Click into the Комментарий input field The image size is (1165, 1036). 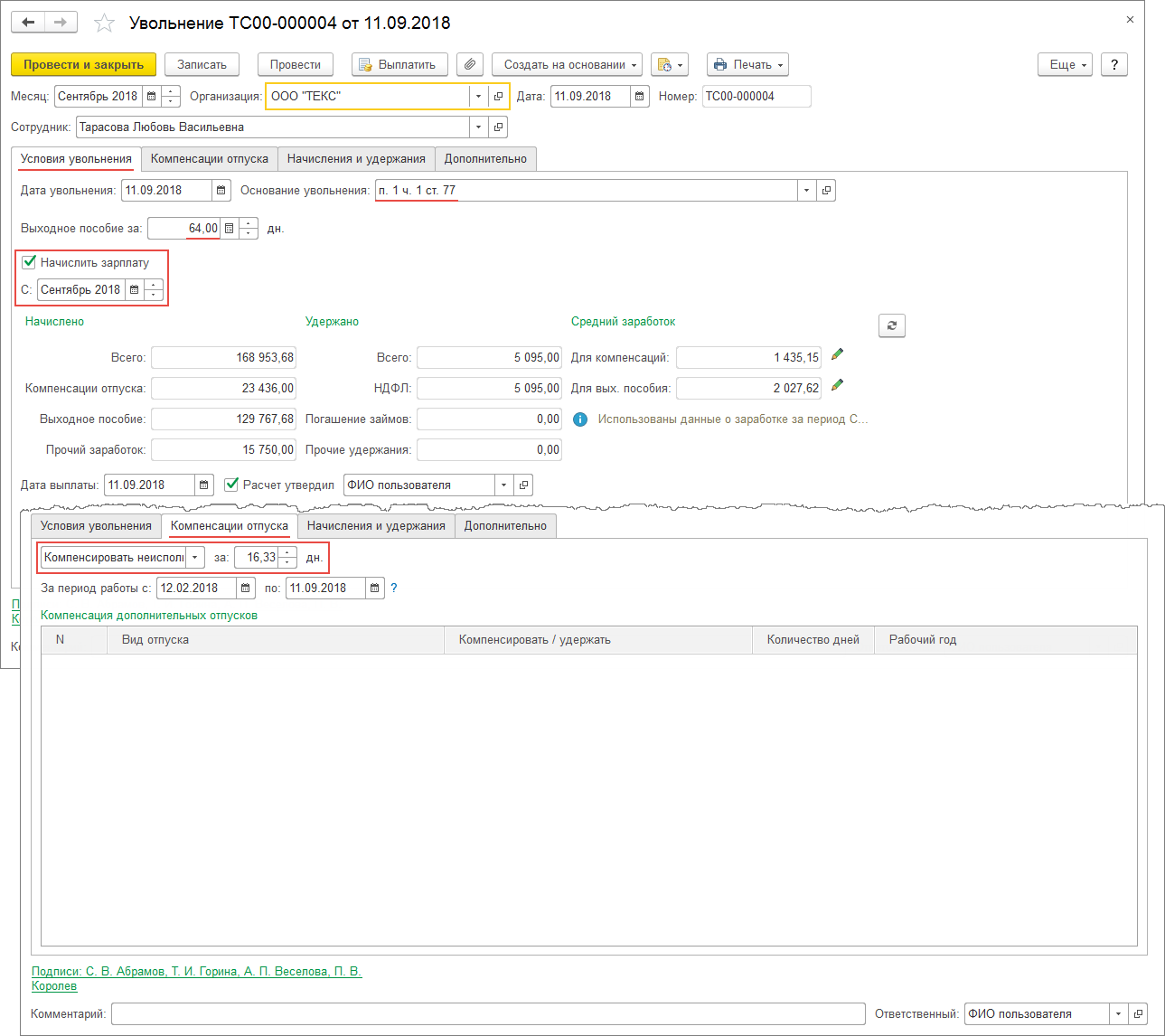click(x=487, y=1014)
